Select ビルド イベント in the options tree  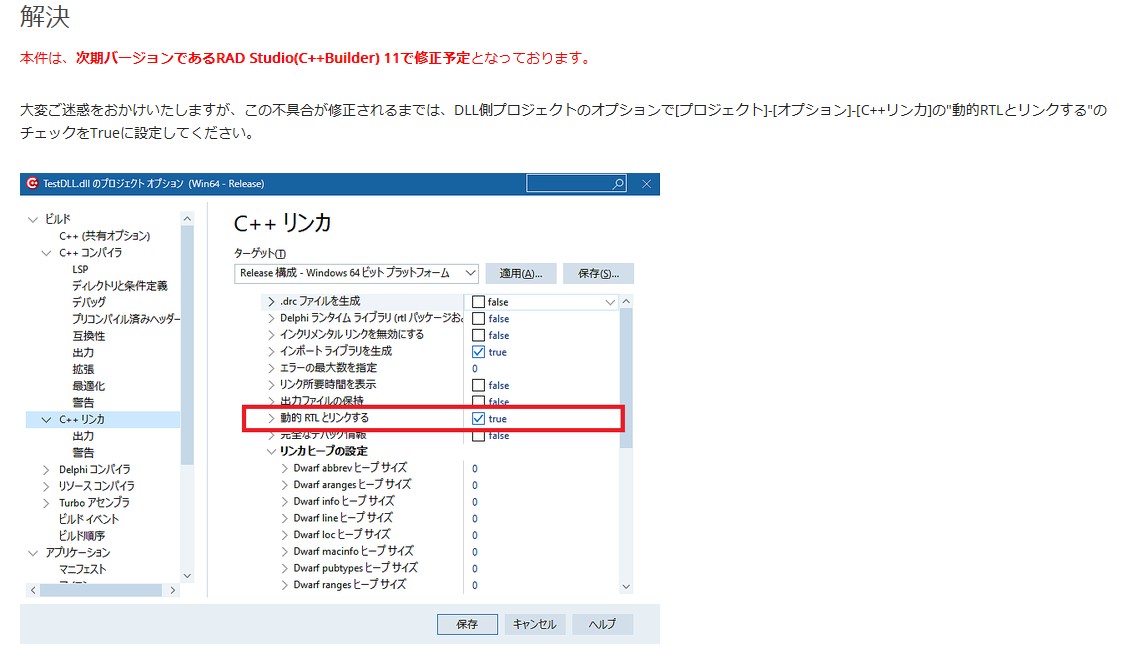pyautogui.click(x=89, y=519)
